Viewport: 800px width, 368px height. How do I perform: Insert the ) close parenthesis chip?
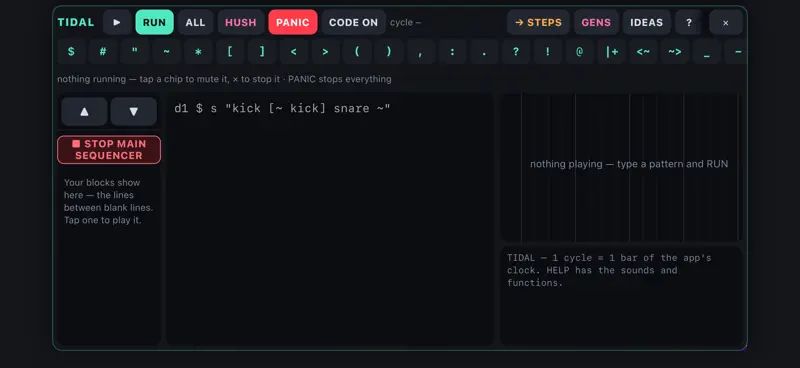click(388, 52)
